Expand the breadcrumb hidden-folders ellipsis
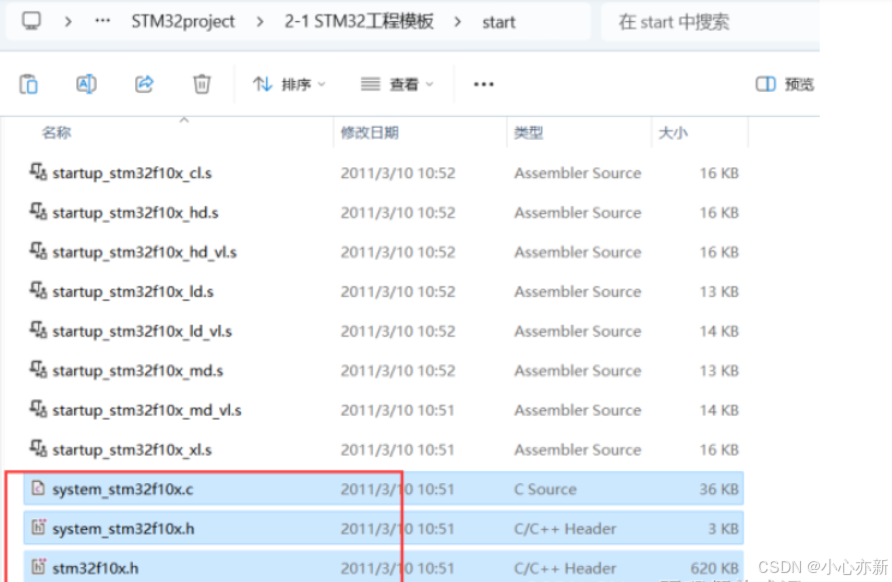The width and height of the screenshot is (892, 582). [102, 21]
